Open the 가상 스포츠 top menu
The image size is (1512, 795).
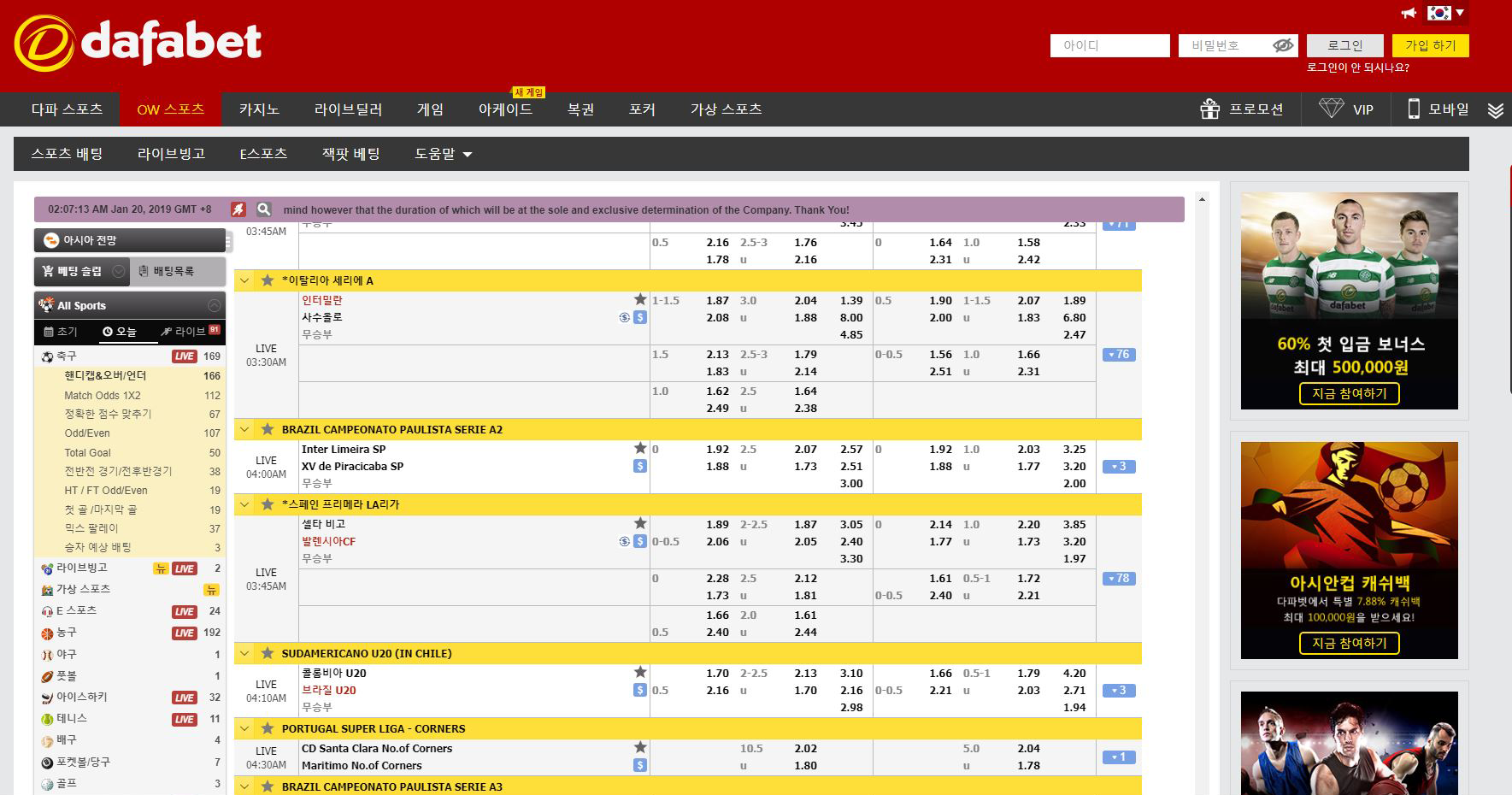coord(726,109)
